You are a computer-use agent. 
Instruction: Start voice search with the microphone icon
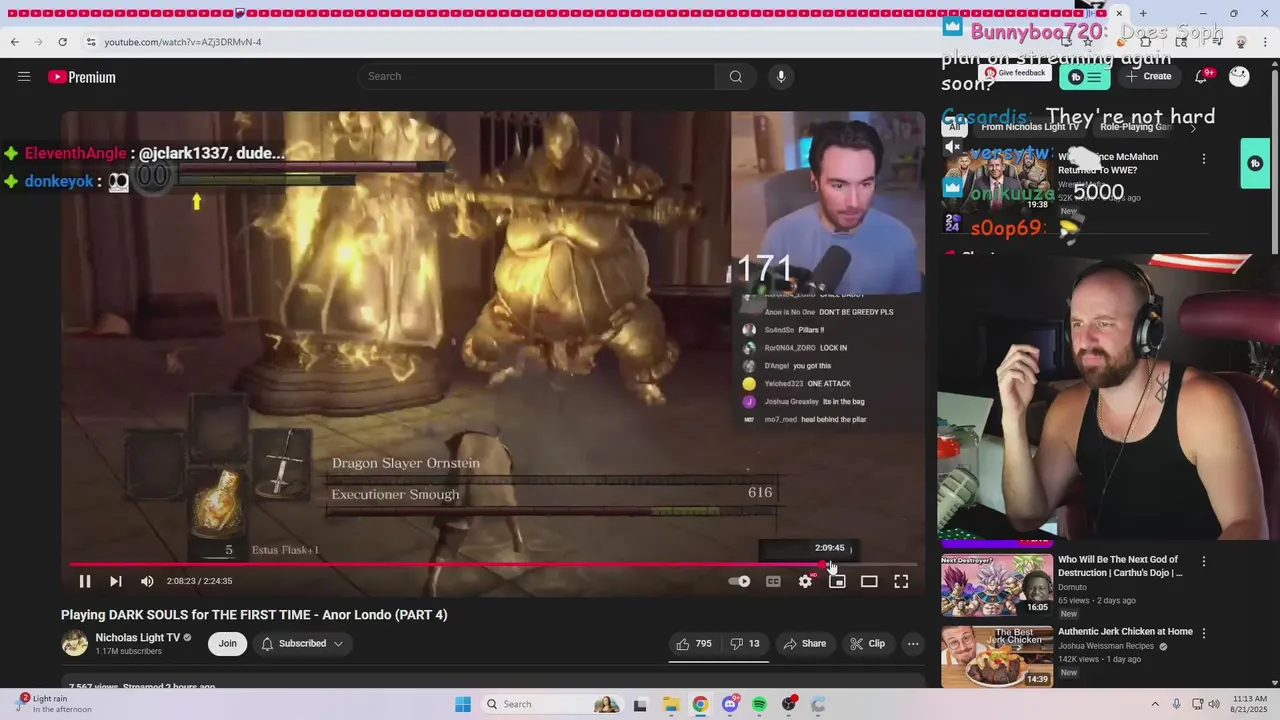pos(781,77)
